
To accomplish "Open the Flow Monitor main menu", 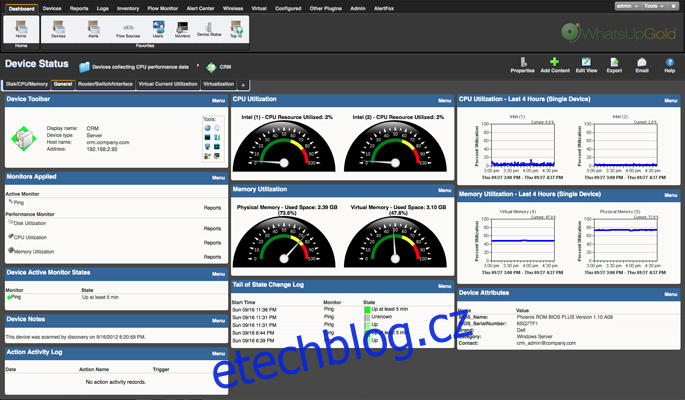I will 163,8.
